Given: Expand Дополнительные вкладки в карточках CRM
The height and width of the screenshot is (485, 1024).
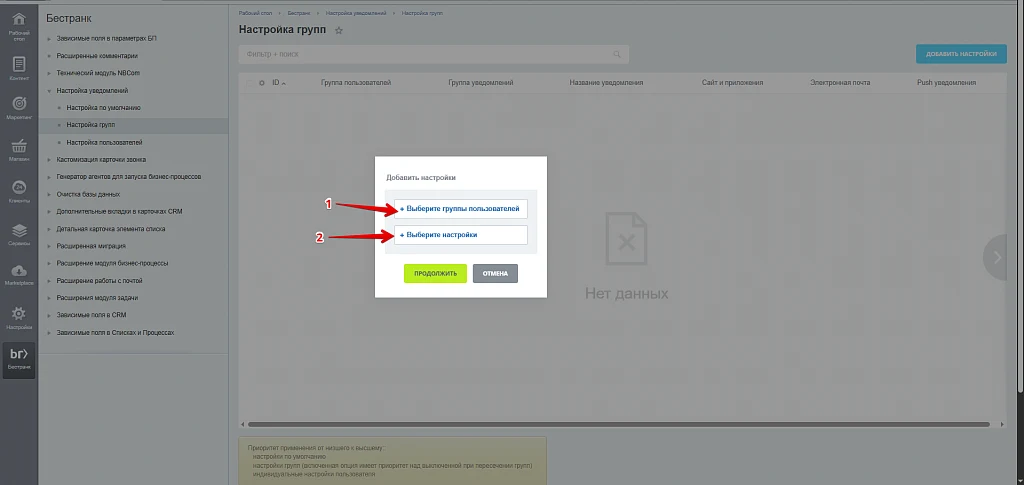Looking at the screenshot, I should point(49,211).
